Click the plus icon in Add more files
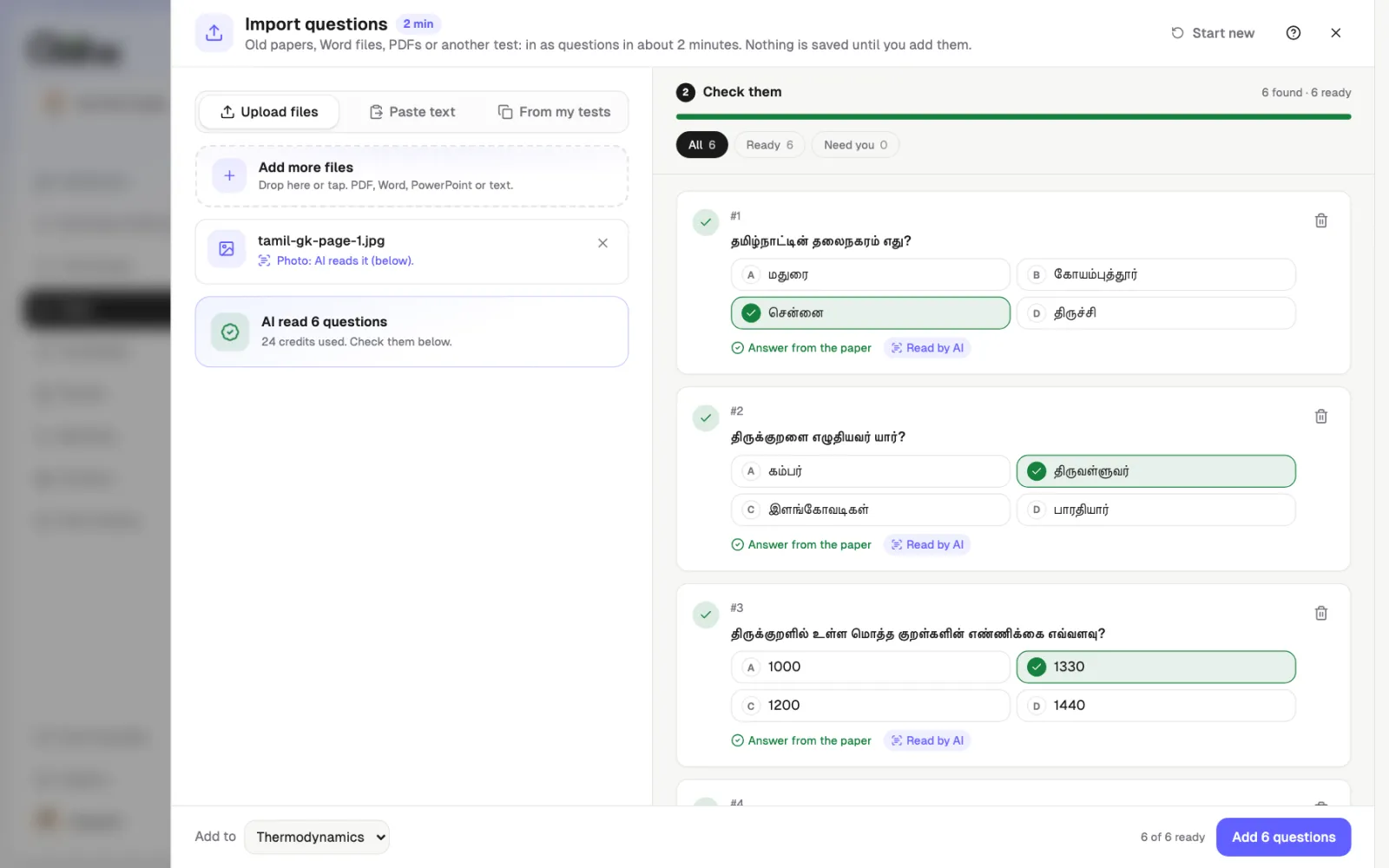 pos(229,175)
